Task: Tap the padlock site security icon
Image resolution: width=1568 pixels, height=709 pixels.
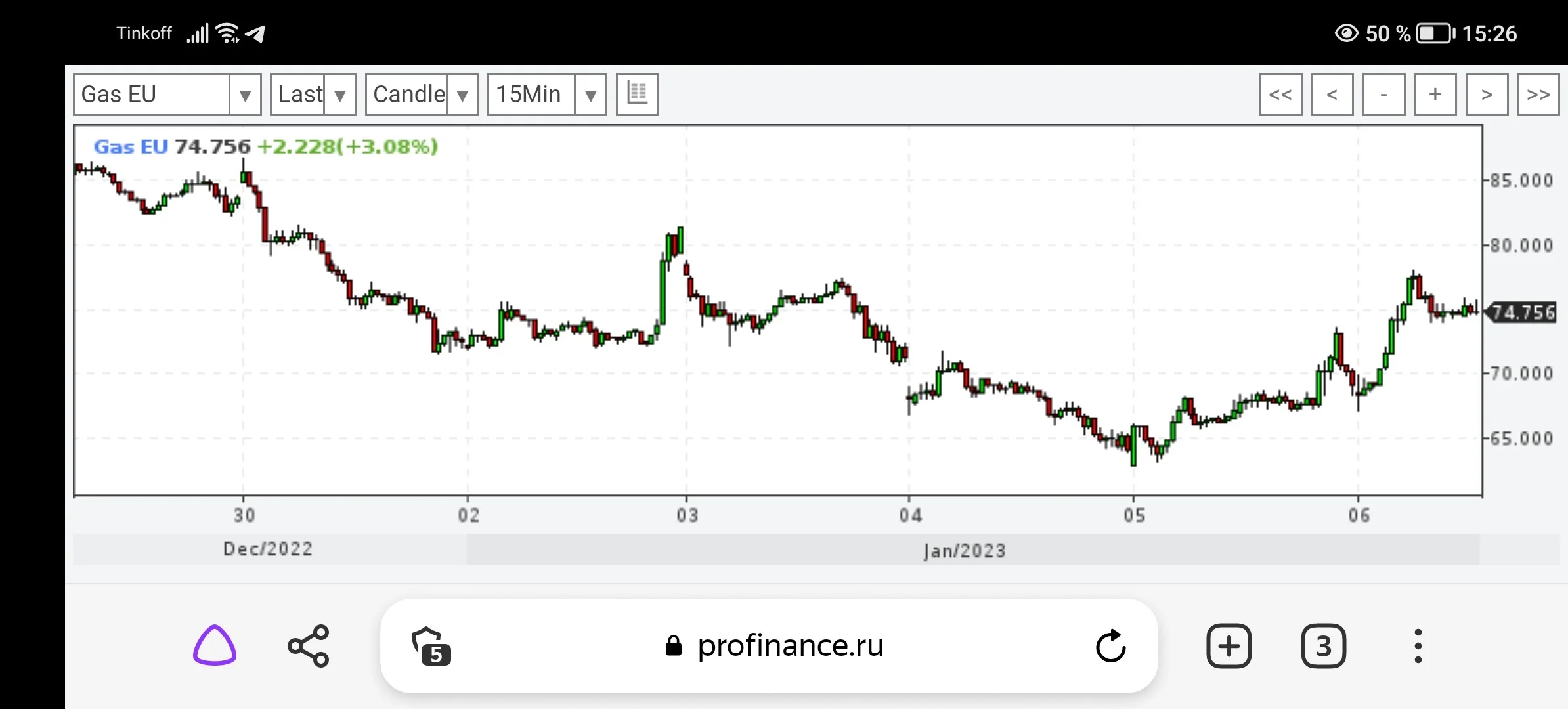Action: pos(673,646)
